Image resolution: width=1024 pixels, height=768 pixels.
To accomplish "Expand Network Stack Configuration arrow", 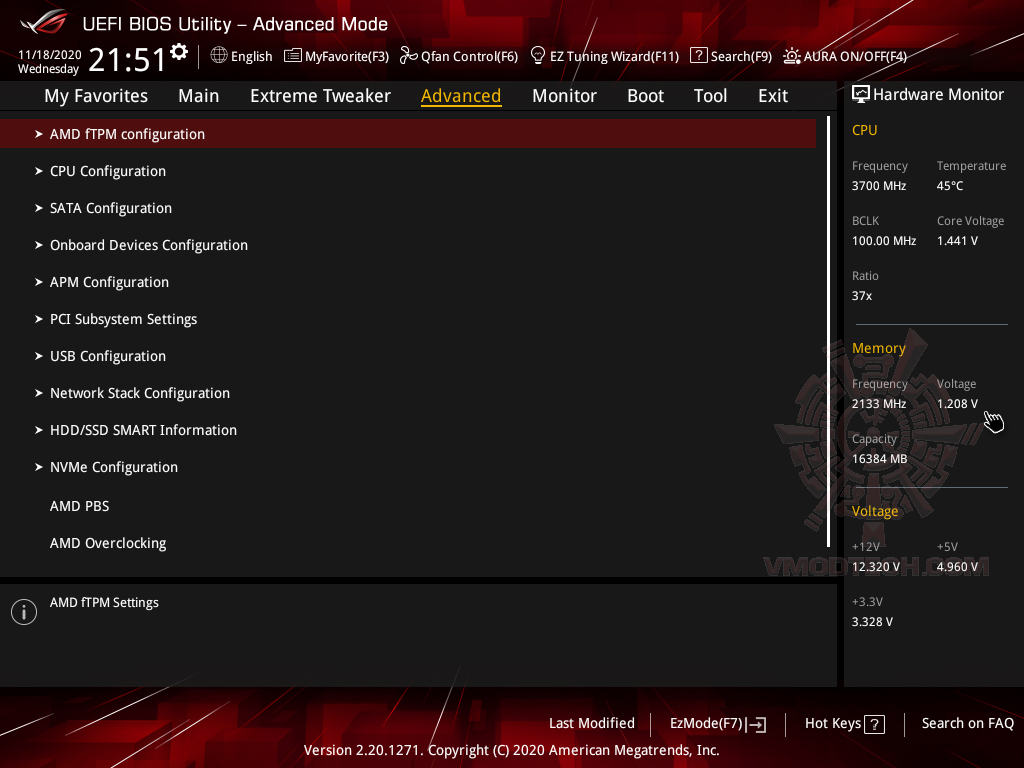I will pyautogui.click(x=39, y=393).
